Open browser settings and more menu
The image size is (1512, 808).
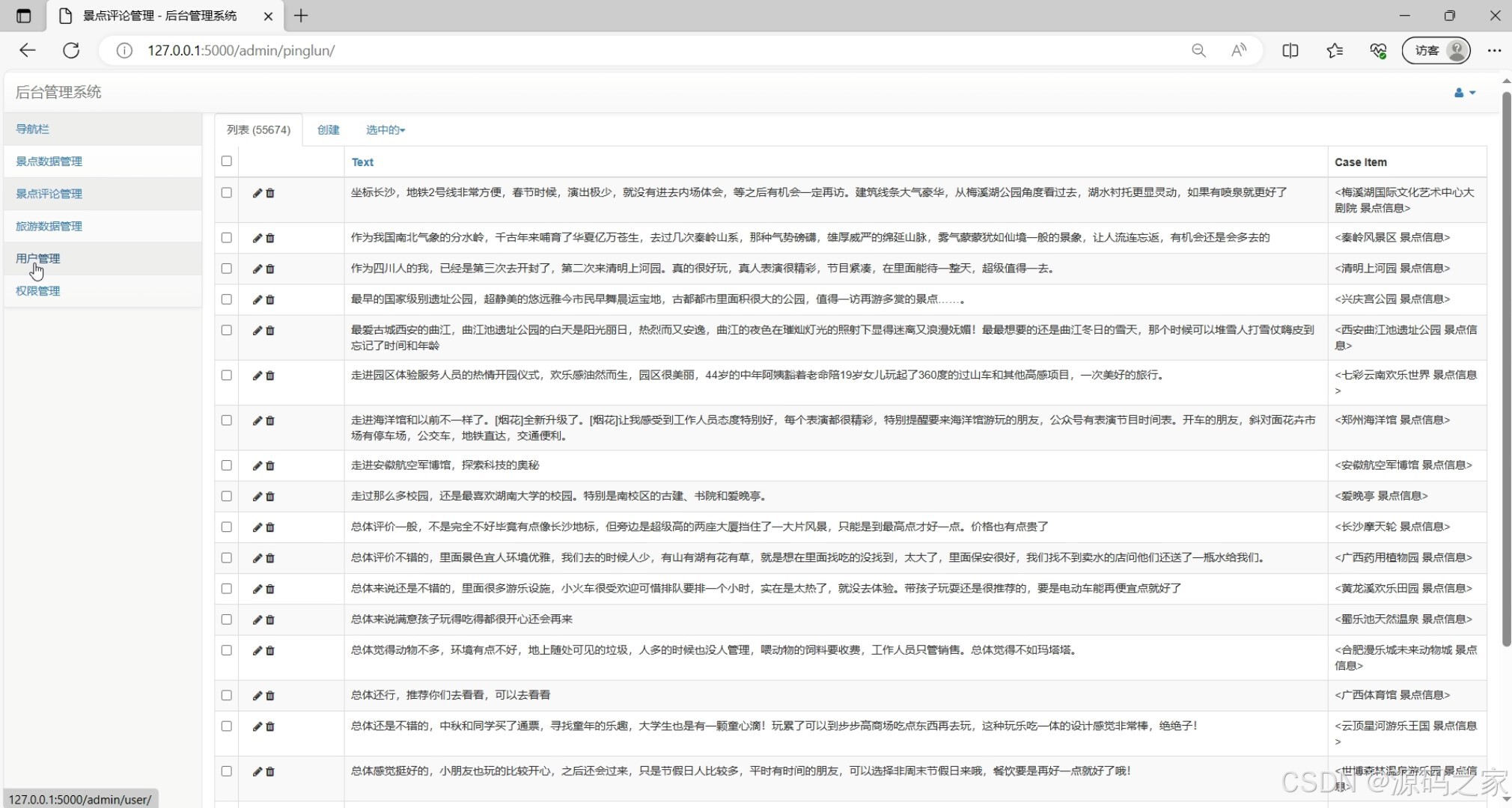[1494, 50]
